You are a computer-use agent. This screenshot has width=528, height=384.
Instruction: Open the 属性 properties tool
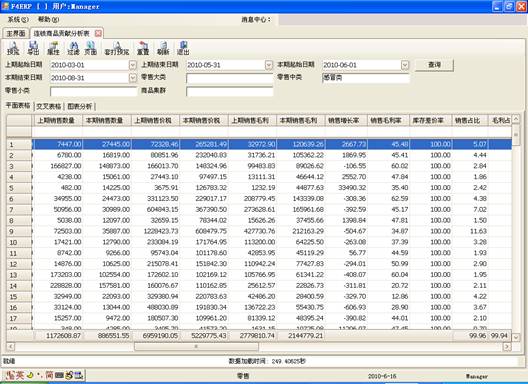coord(53,48)
